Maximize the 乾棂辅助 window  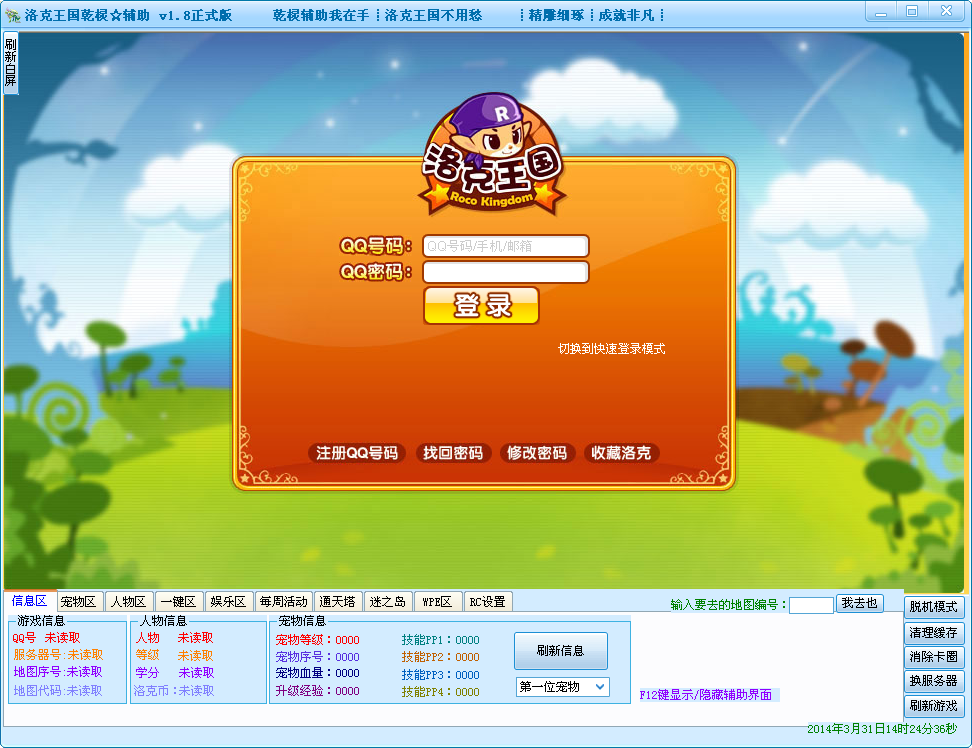pos(912,12)
